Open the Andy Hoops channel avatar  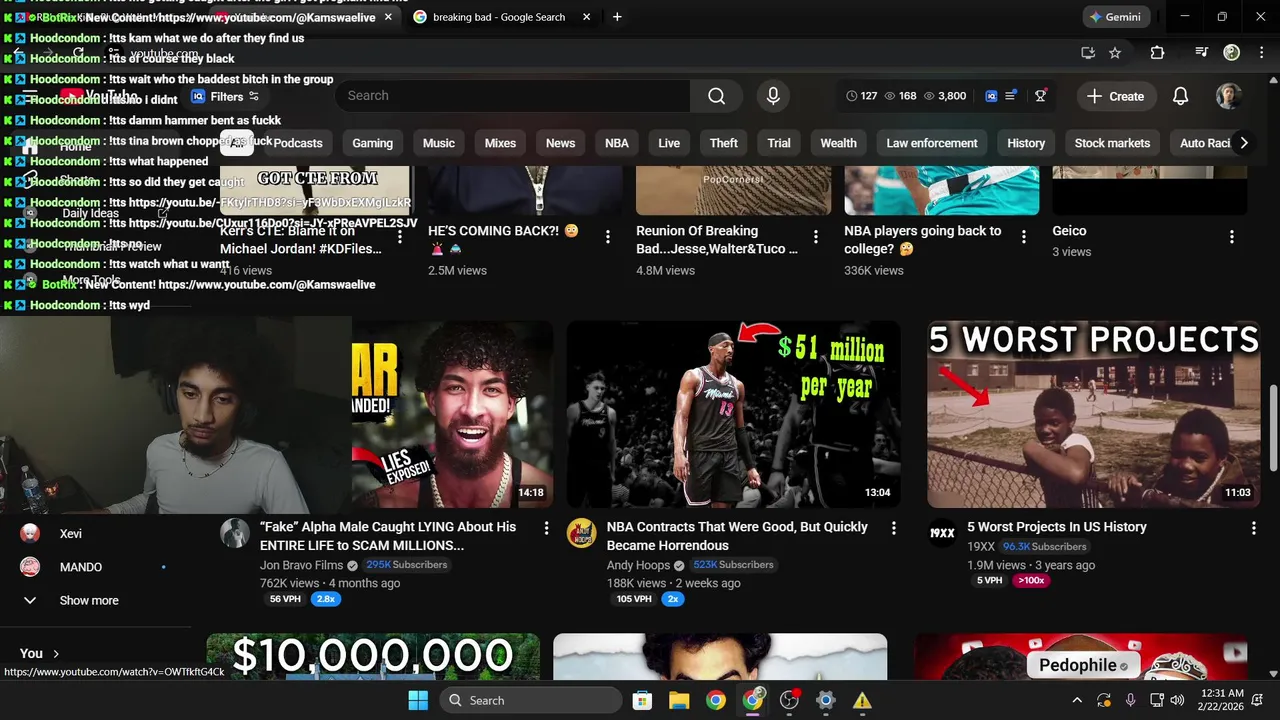582,533
